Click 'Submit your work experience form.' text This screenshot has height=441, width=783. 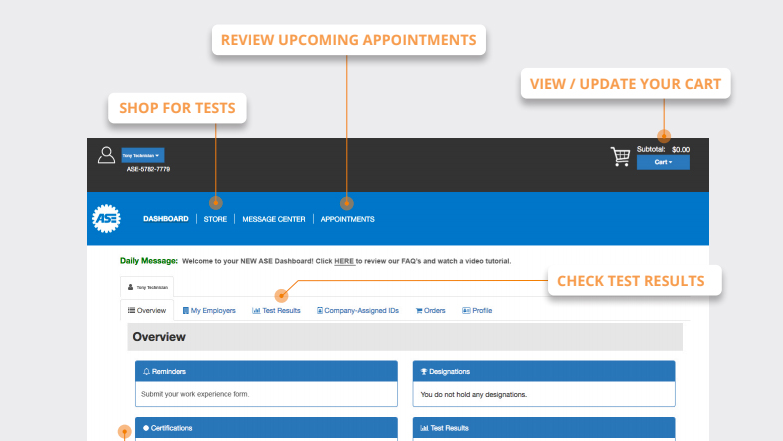(195, 394)
